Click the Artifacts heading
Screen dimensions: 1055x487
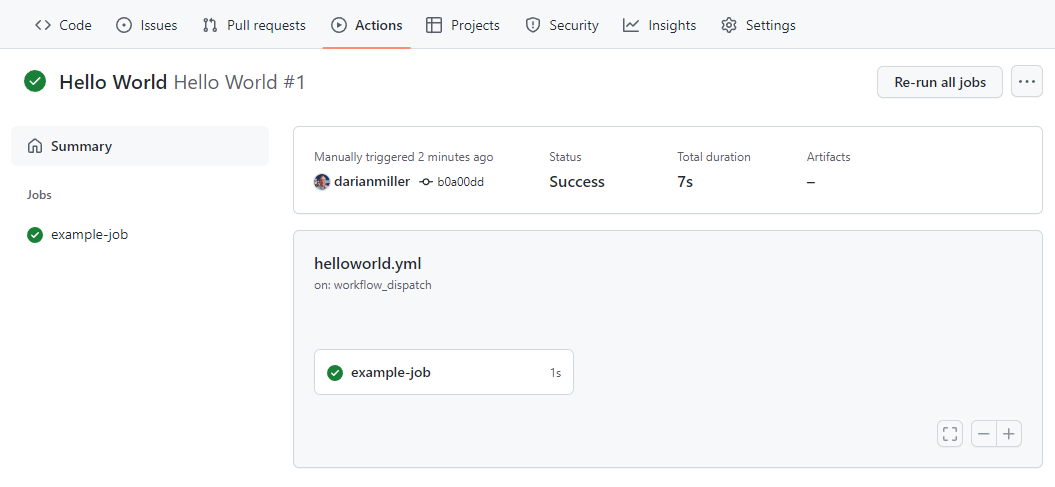[x=828, y=157]
